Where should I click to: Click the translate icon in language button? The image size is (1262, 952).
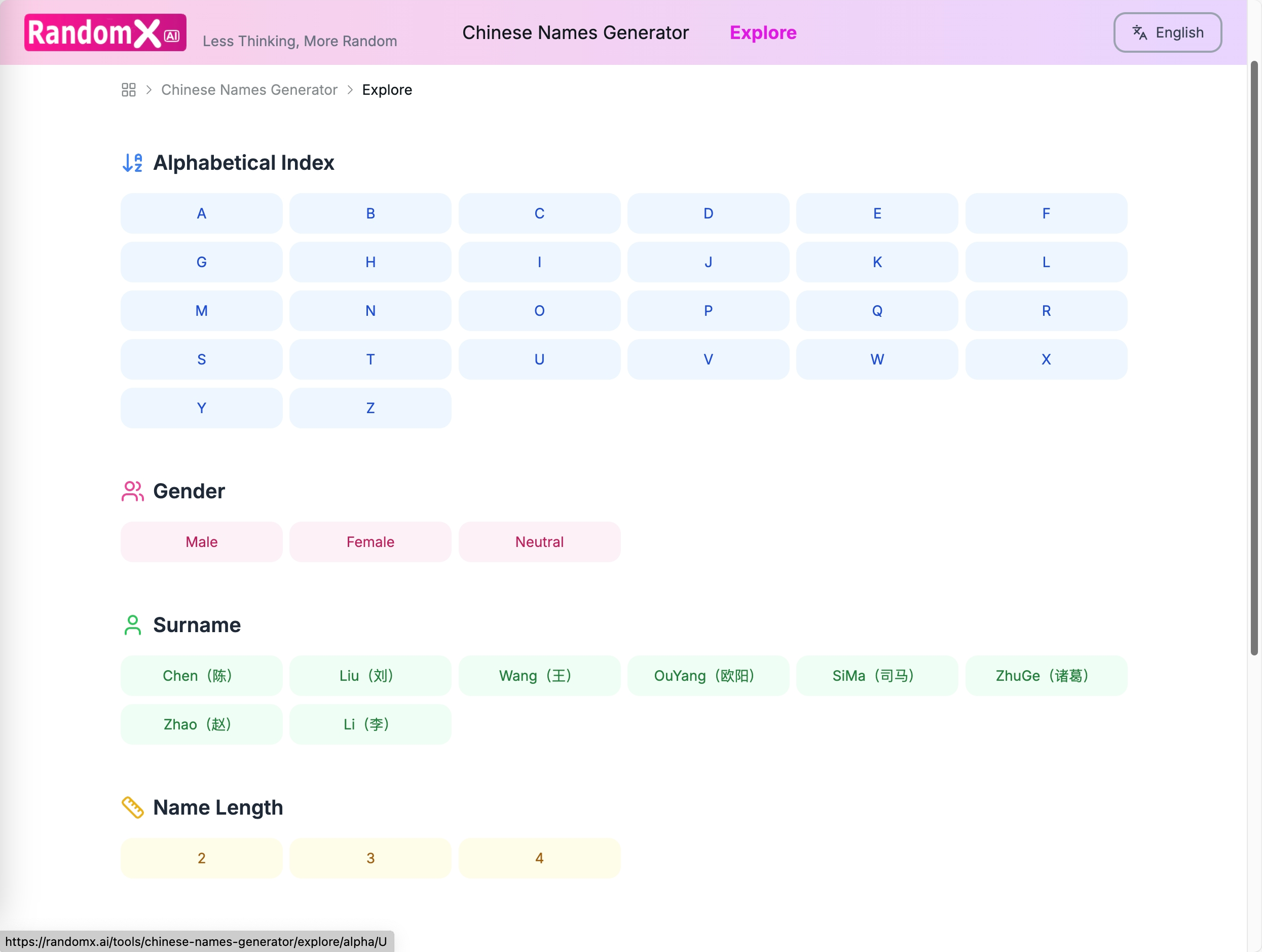coord(1139,32)
